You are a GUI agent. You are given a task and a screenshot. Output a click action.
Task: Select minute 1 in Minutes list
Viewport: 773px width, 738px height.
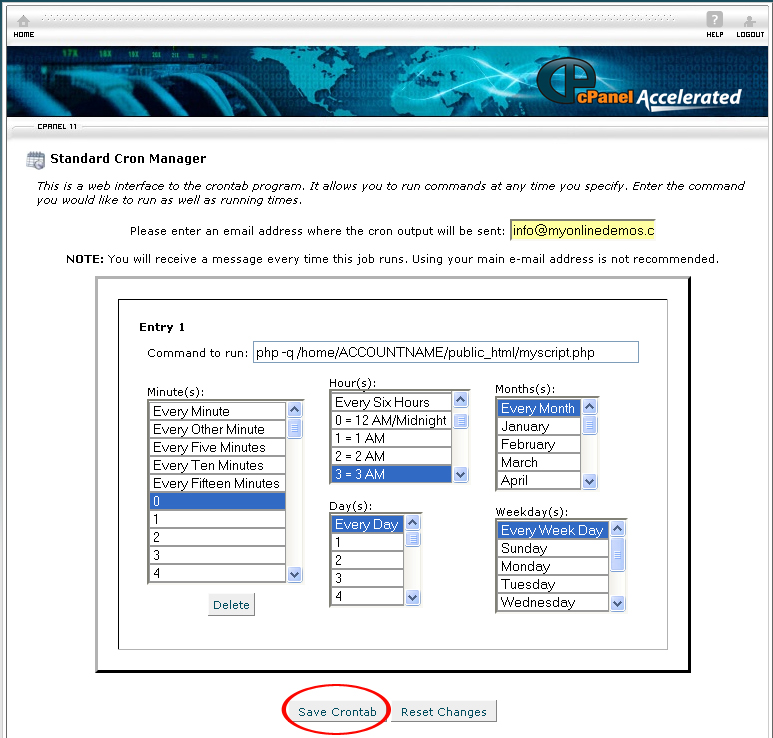[217, 519]
